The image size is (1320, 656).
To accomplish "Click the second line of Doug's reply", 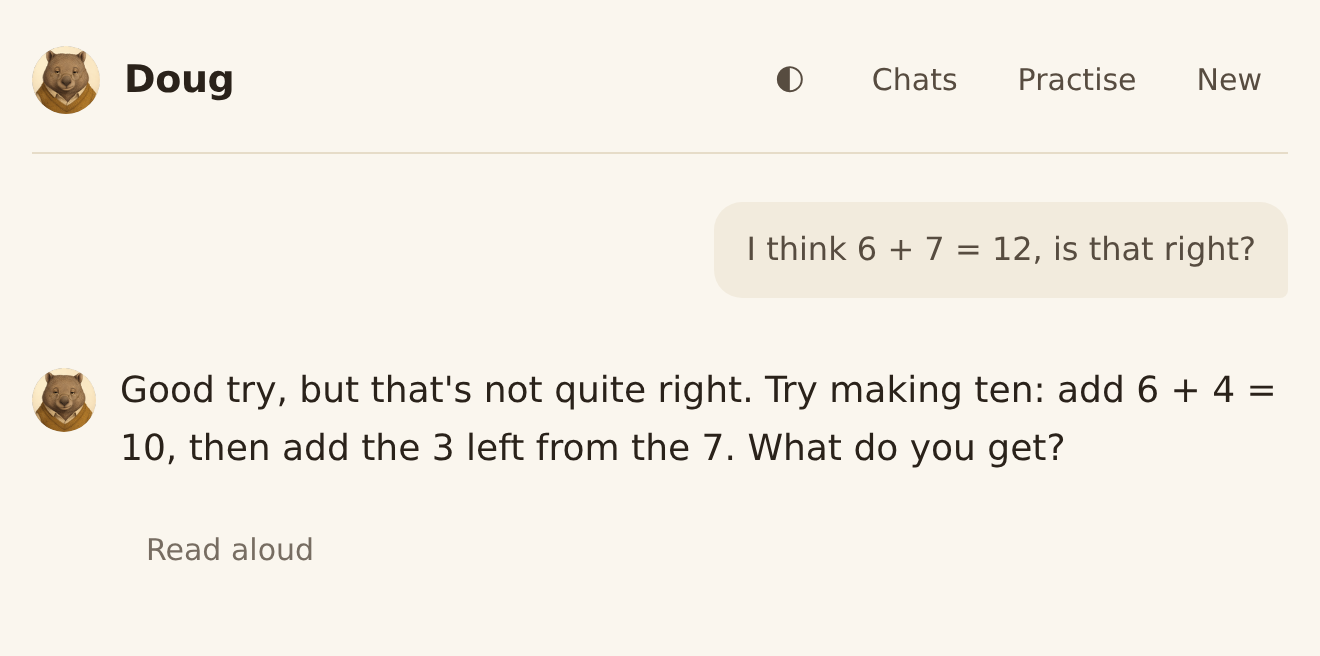I will [x=592, y=448].
